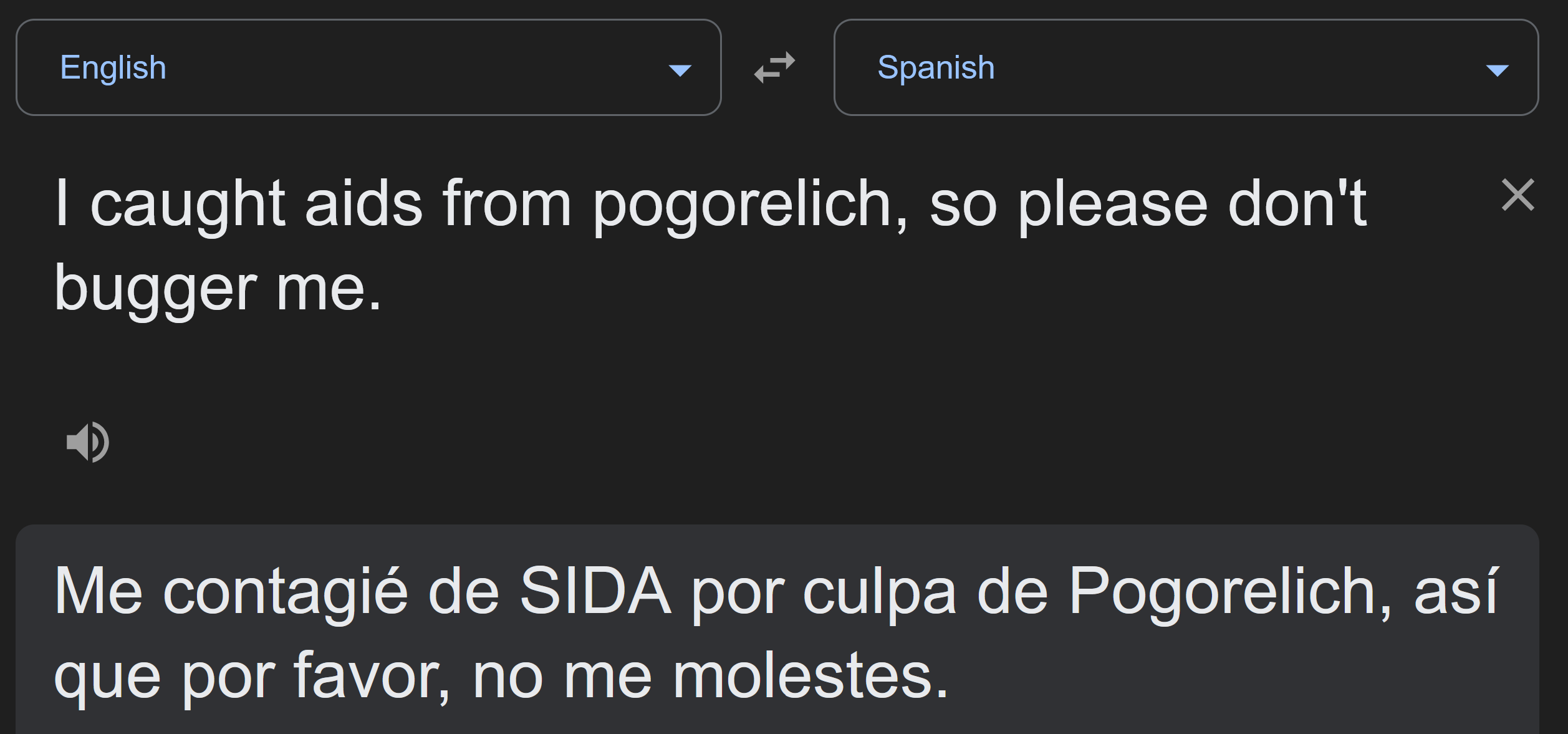Click the "Spanish" language label
The height and width of the screenshot is (734, 1568).
936,67
